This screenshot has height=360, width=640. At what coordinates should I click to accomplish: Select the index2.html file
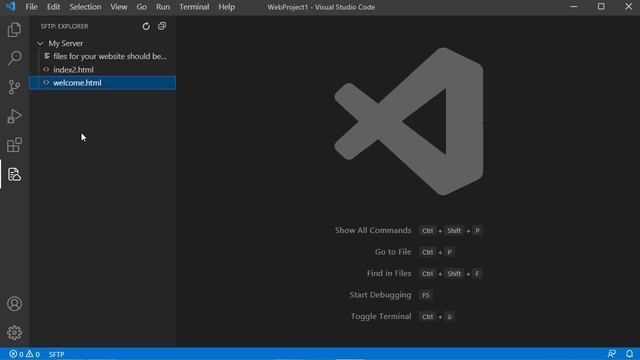[x=102, y=70]
